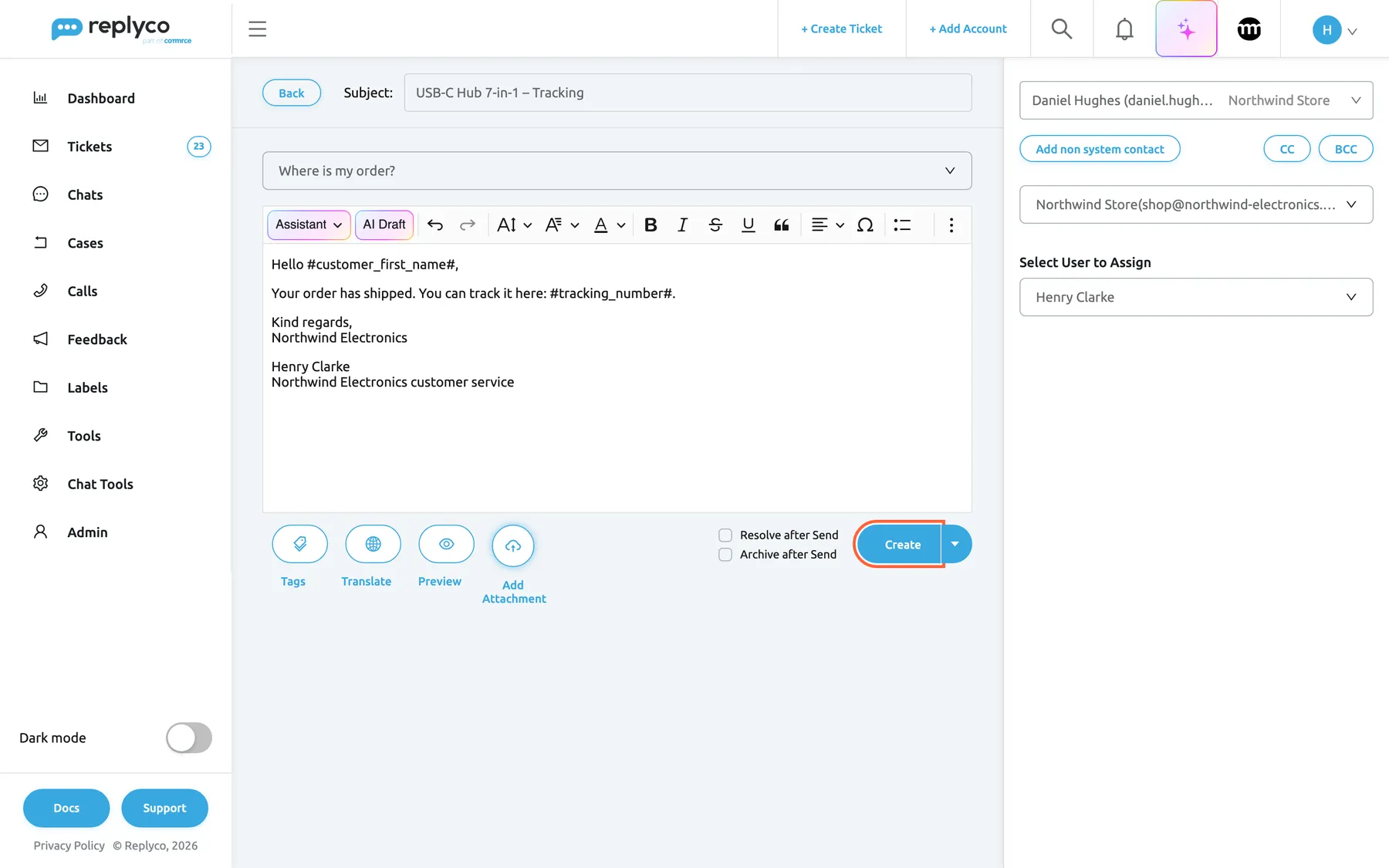The width and height of the screenshot is (1389, 868).
Task: Click the H user avatar
Action: click(x=1326, y=30)
